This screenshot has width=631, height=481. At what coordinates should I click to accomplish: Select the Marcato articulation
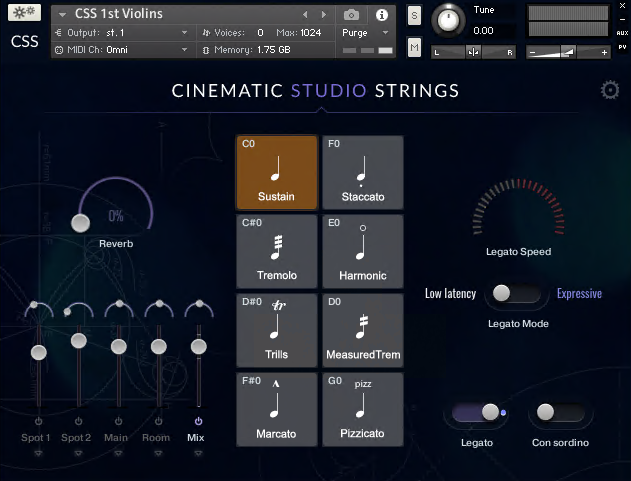pos(277,409)
